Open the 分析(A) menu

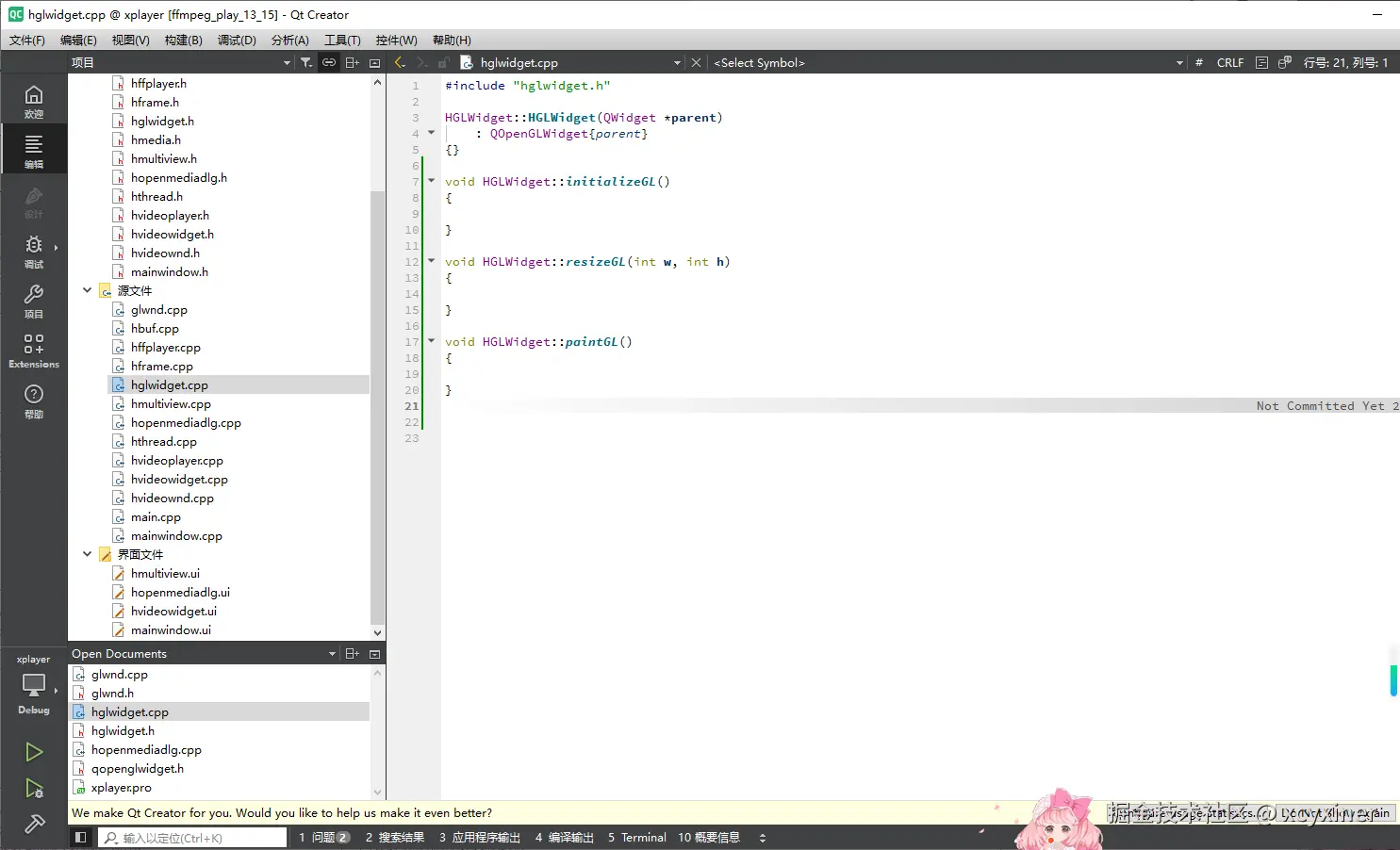click(290, 40)
